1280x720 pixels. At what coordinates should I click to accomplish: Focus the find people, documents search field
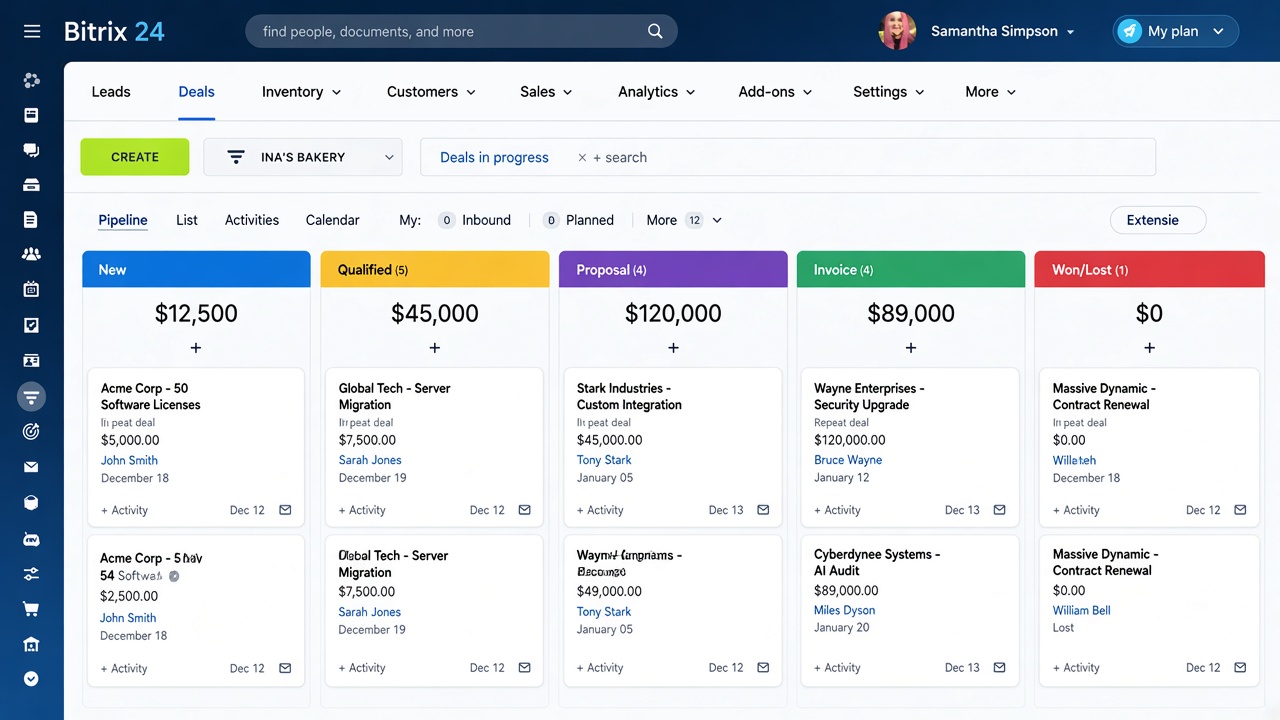click(x=461, y=31)
